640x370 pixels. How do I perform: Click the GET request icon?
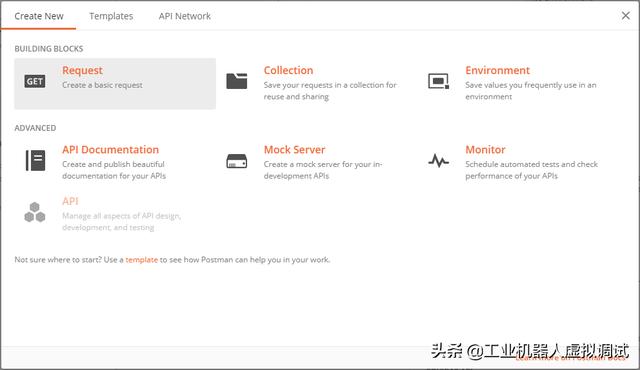point(35,82)
